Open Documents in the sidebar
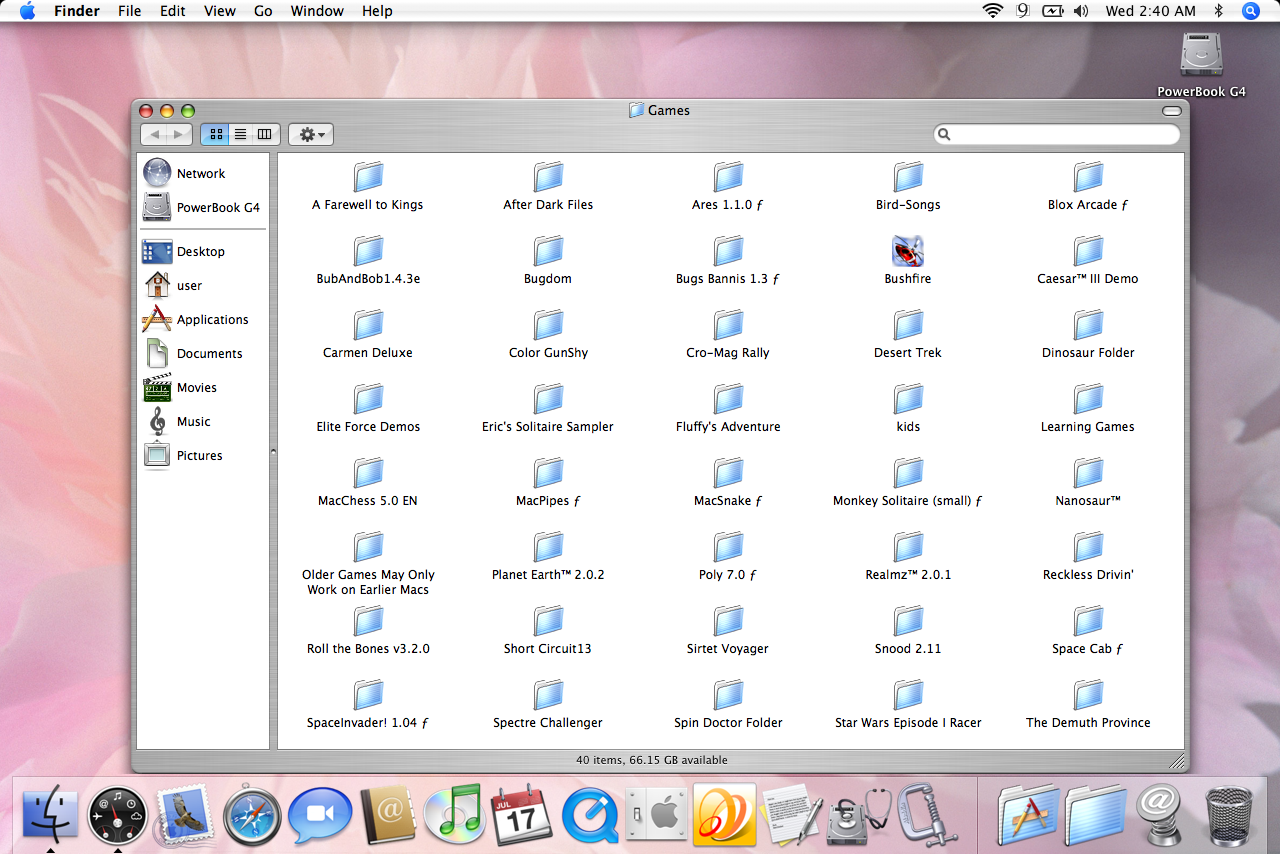 (203, 353)
